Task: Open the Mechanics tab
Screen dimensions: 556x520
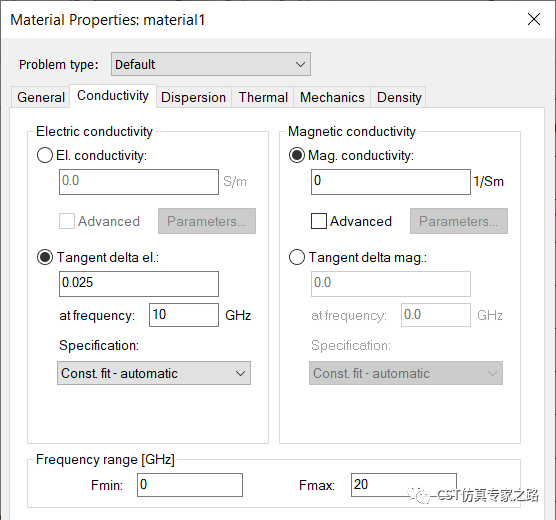Action: 332,97
